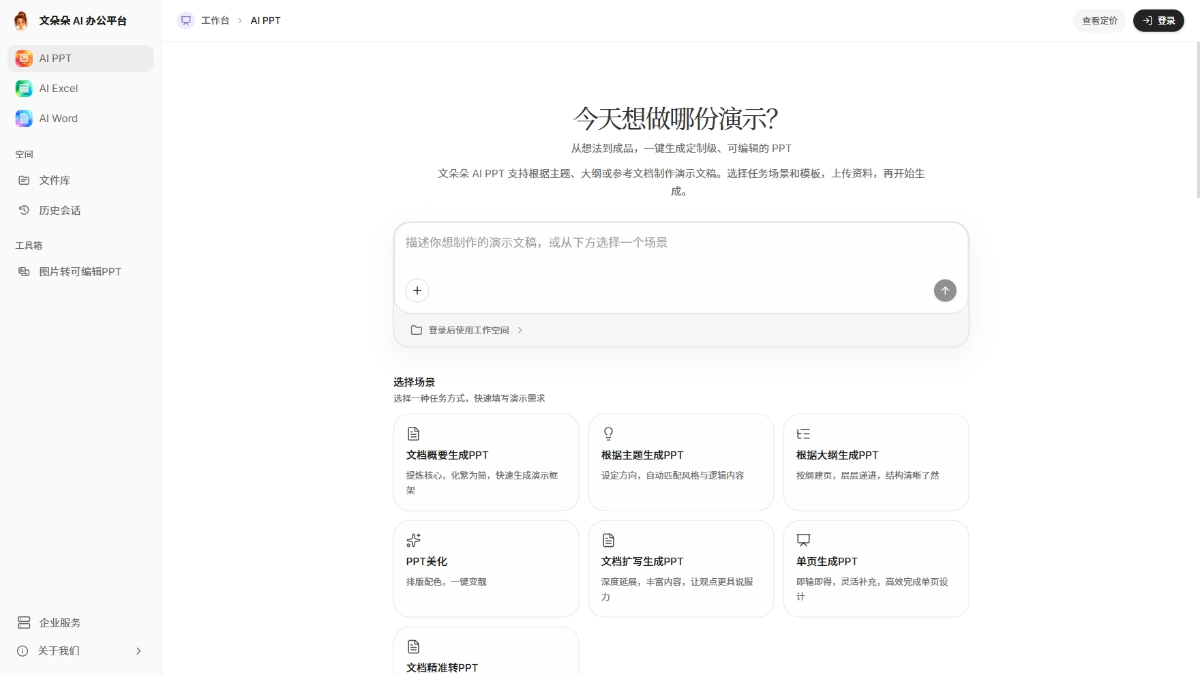Select the AI Excel sidebar icon
Image resolution: width=1200 pixels, height=675 pixels.
tap(24, 88)
